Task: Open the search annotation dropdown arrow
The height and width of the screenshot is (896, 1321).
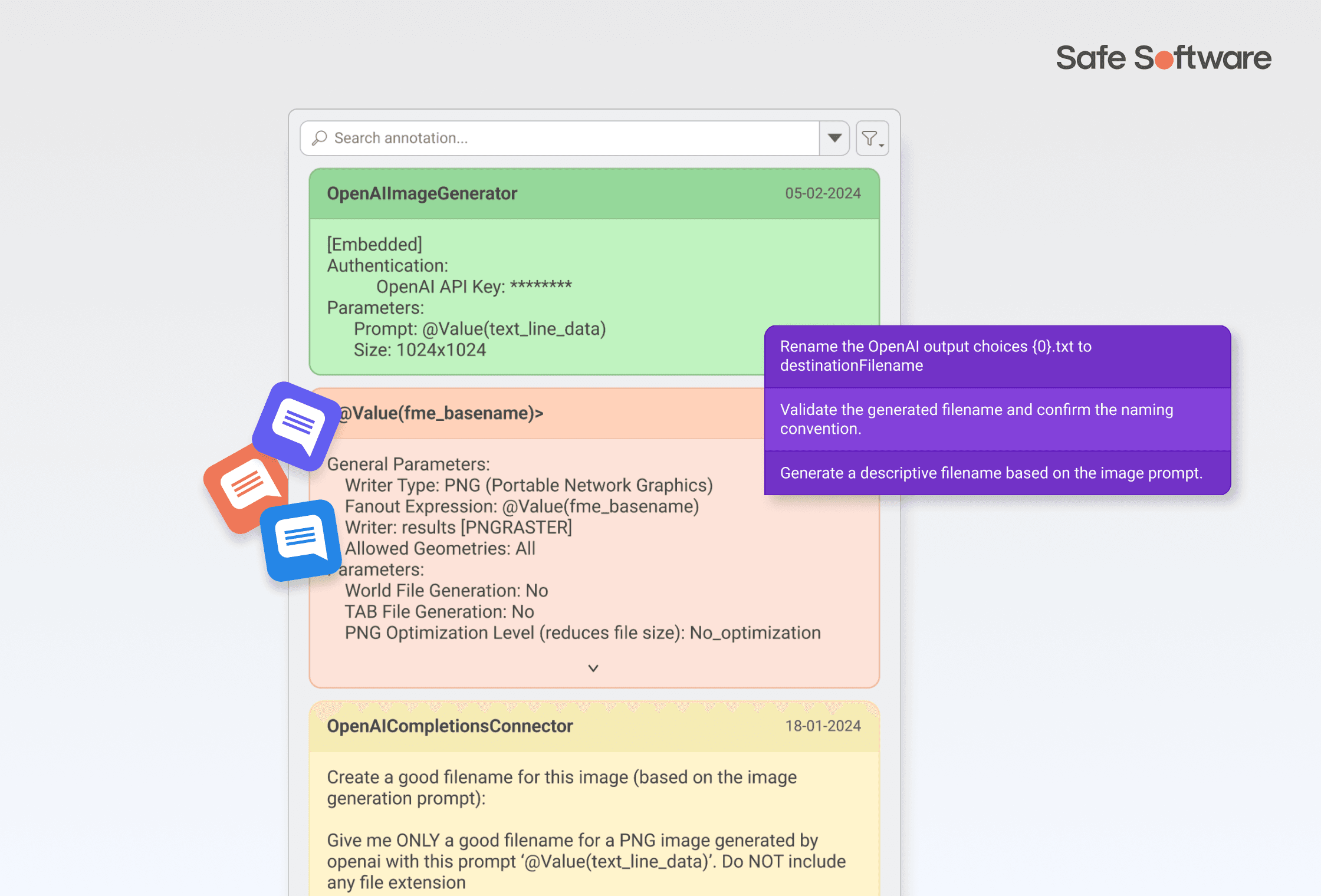Action: tap(834, 139)
